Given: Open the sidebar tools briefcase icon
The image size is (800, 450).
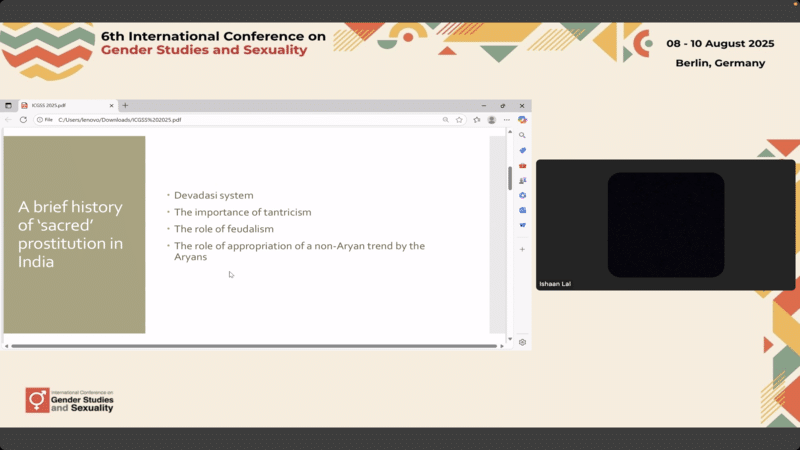Looking at the screenshot, I should 522,165.
